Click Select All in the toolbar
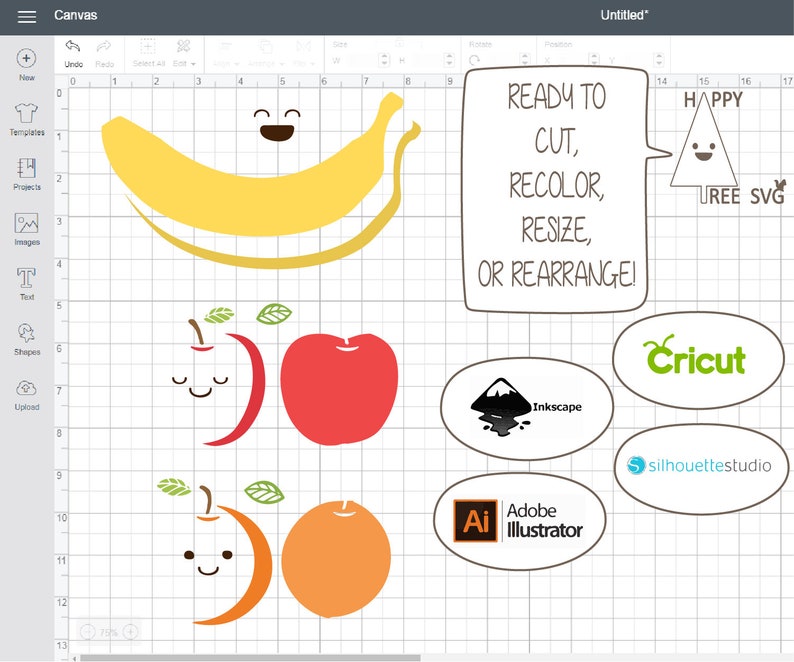 pos(148,53)
